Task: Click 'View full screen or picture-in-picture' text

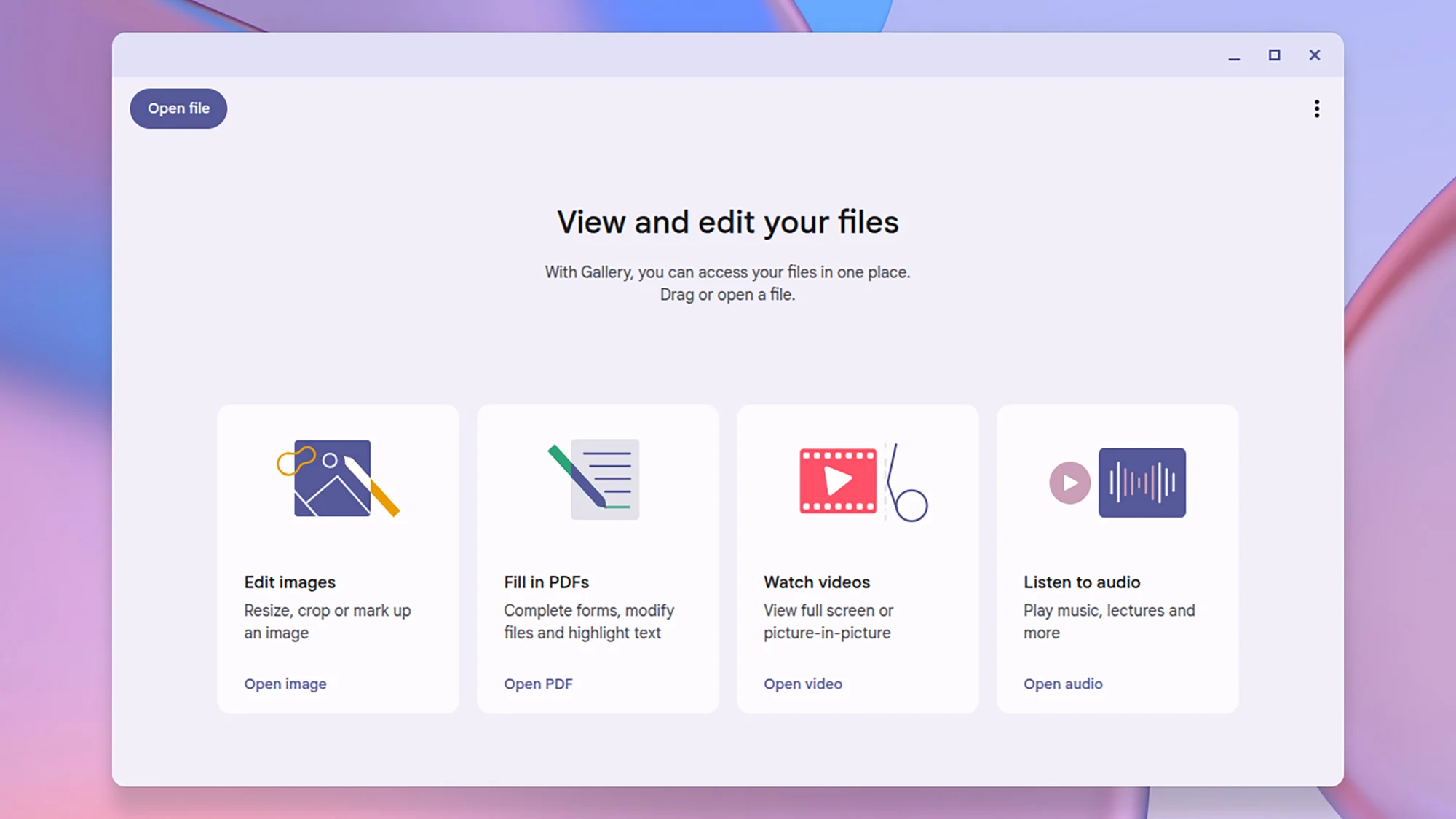Action: click(x=828, y=622)
